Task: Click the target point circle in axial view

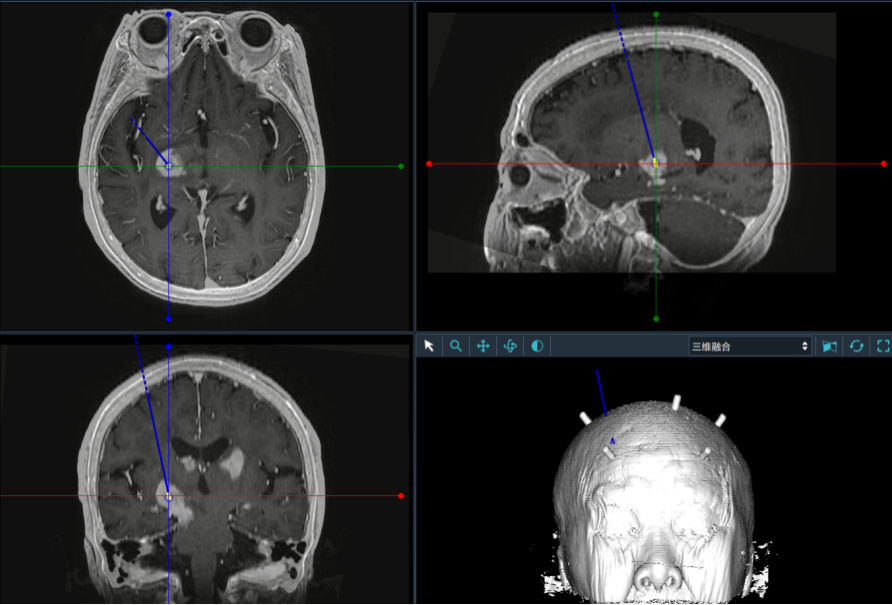Action: [168, 166]
